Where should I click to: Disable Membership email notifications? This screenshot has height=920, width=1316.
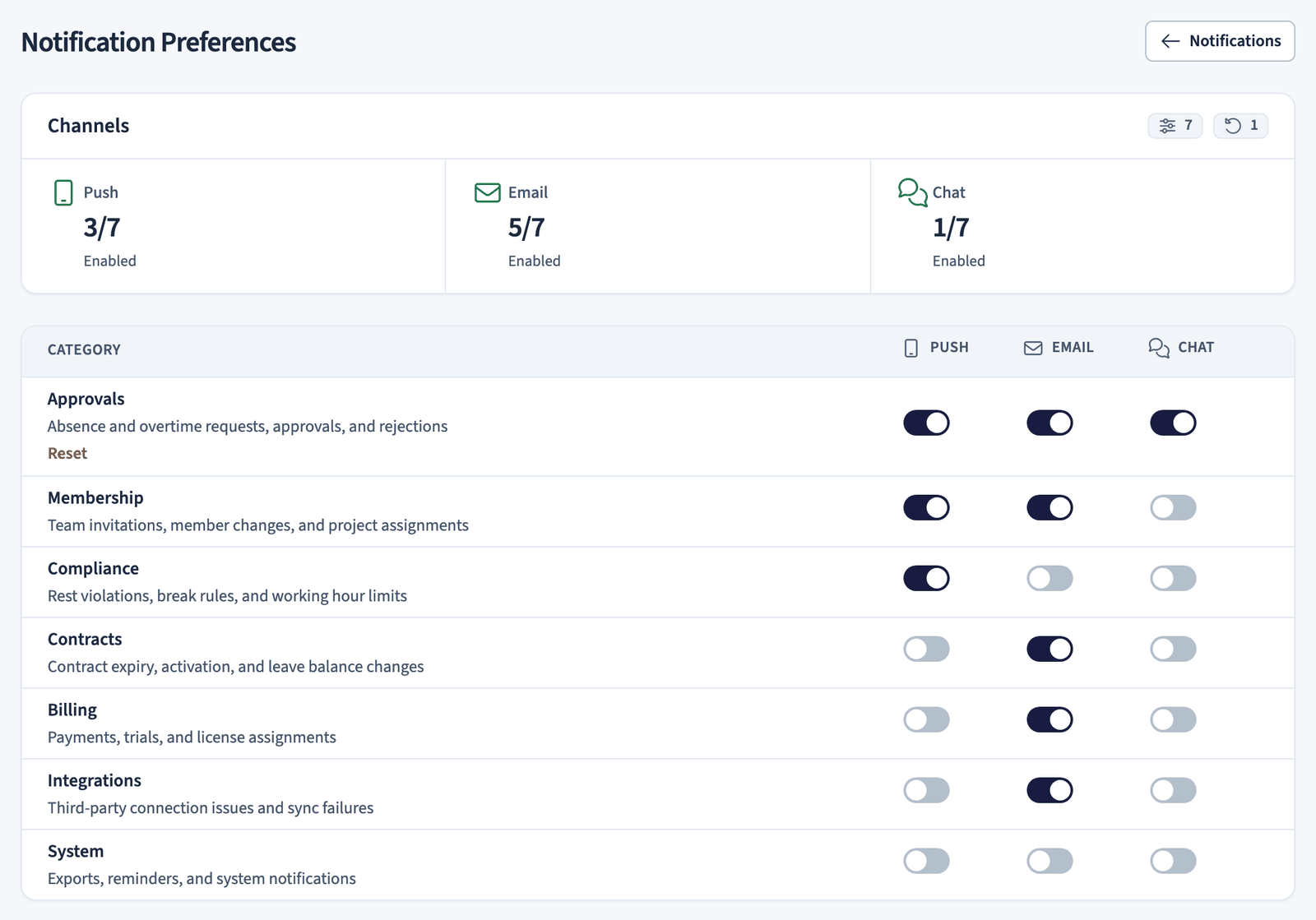(1050, 507)
